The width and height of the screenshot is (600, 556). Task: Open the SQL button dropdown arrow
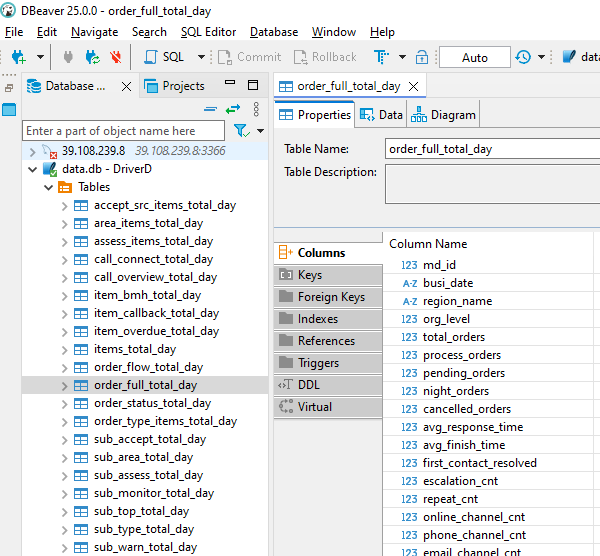click(201, 57)
